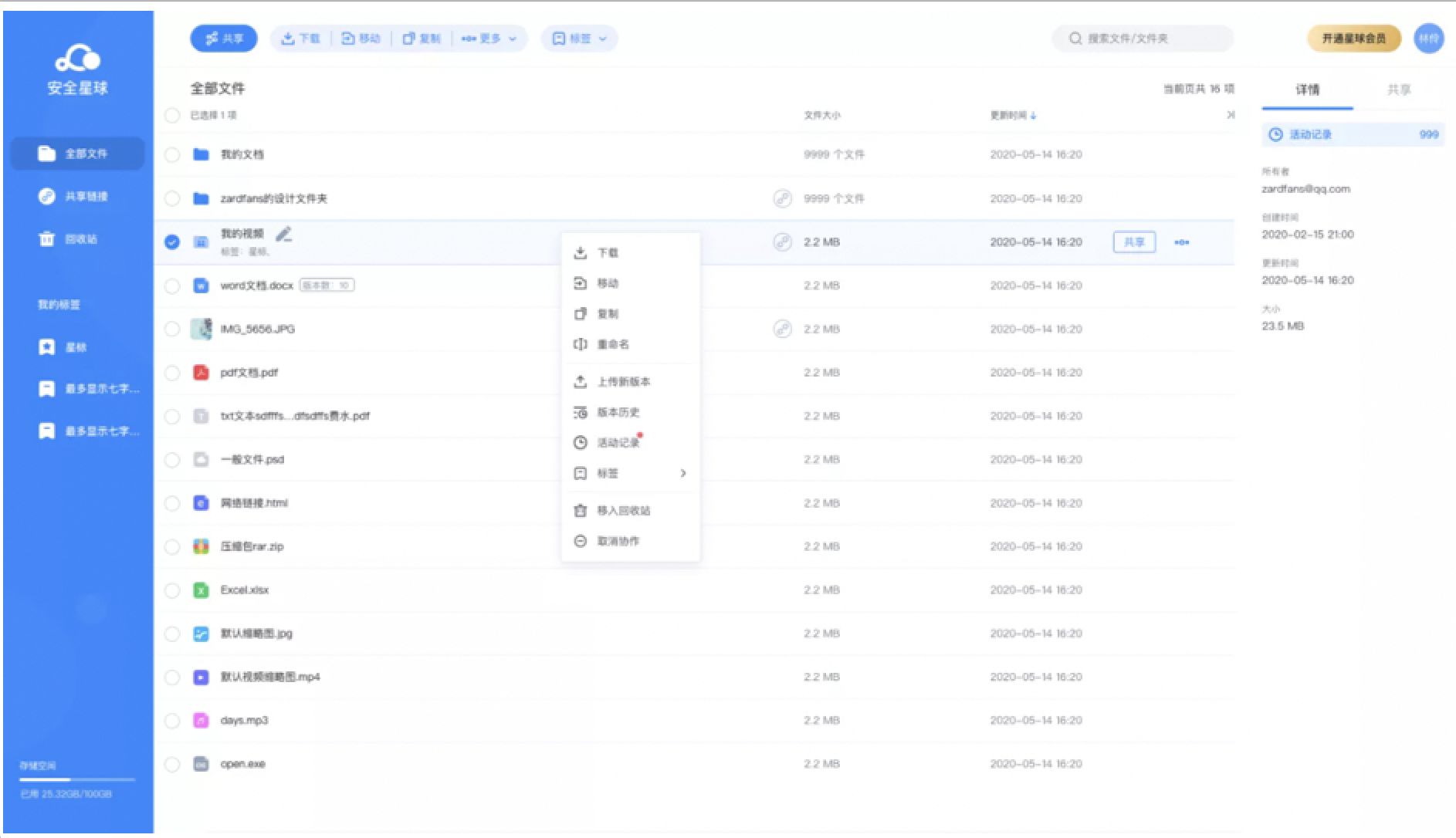Click the 开通星球会员 membership button
Image resolution: width=1456 pixels, height=838 pixels.
point(1353,39)
